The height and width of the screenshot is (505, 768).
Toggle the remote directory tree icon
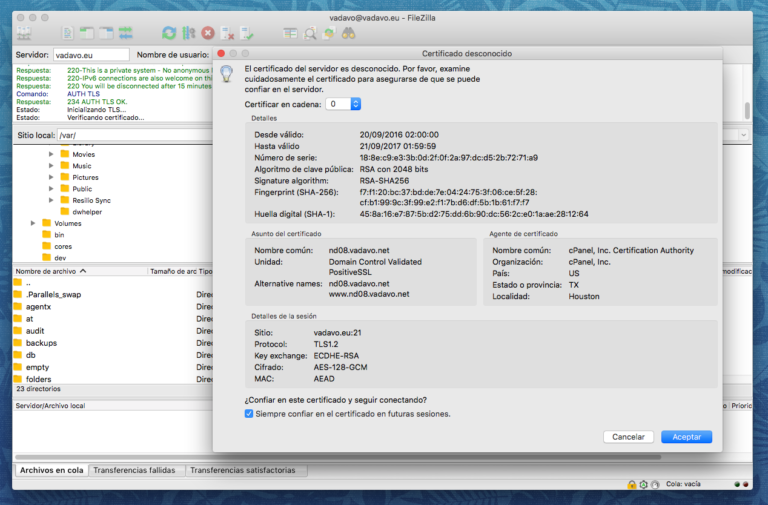(x=106, y=33)
